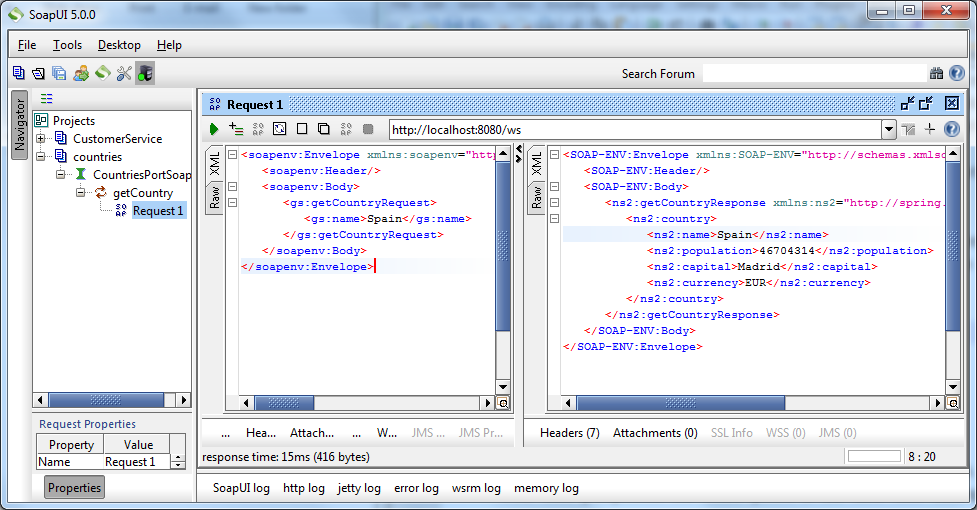Switch request editor to Raw tab
The image size is (977, 510).
pos(214,197)
